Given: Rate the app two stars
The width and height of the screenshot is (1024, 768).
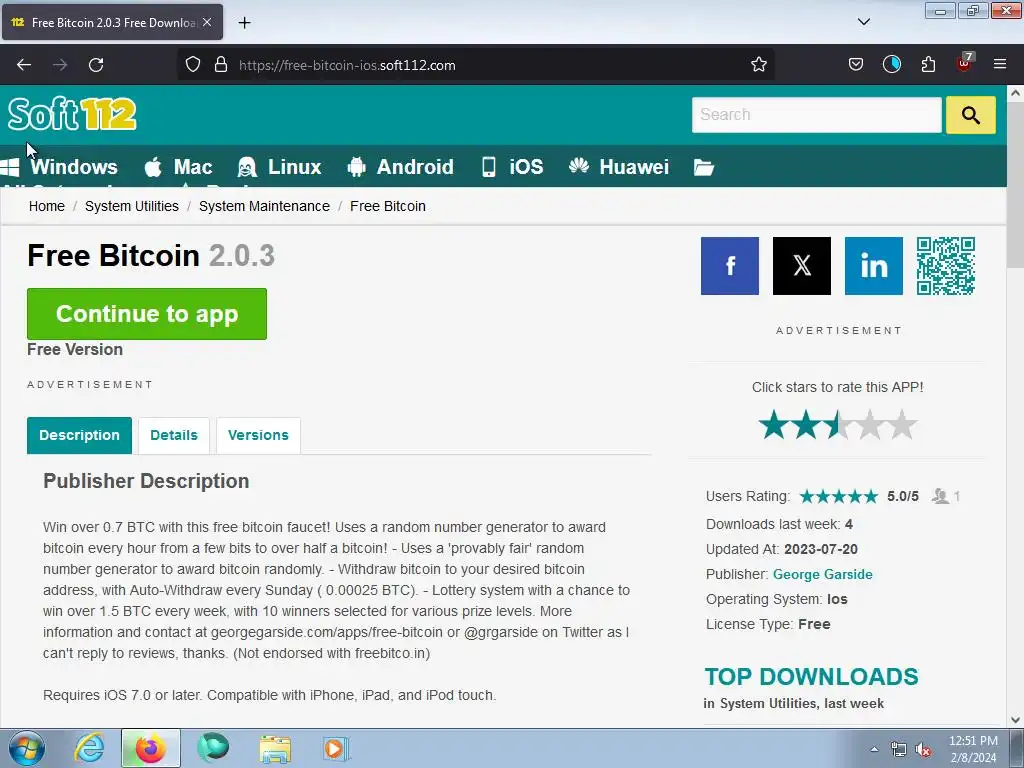Looking at the screenshot, I should 806,424.
